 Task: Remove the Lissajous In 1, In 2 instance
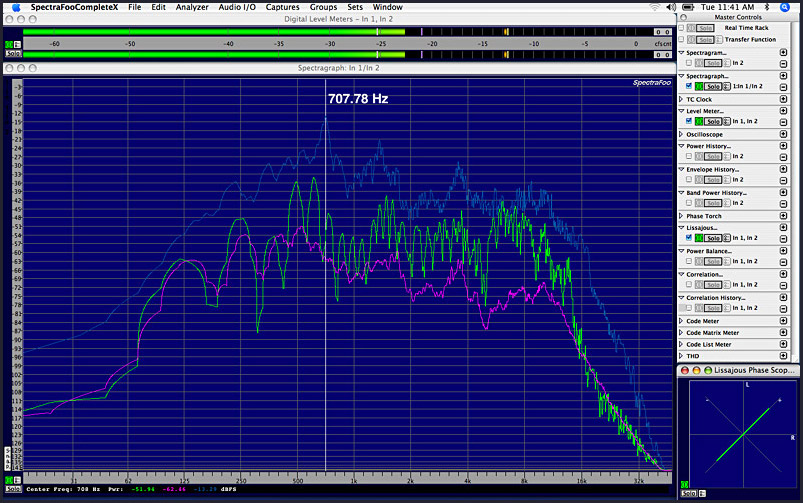(x=783, y=239)
